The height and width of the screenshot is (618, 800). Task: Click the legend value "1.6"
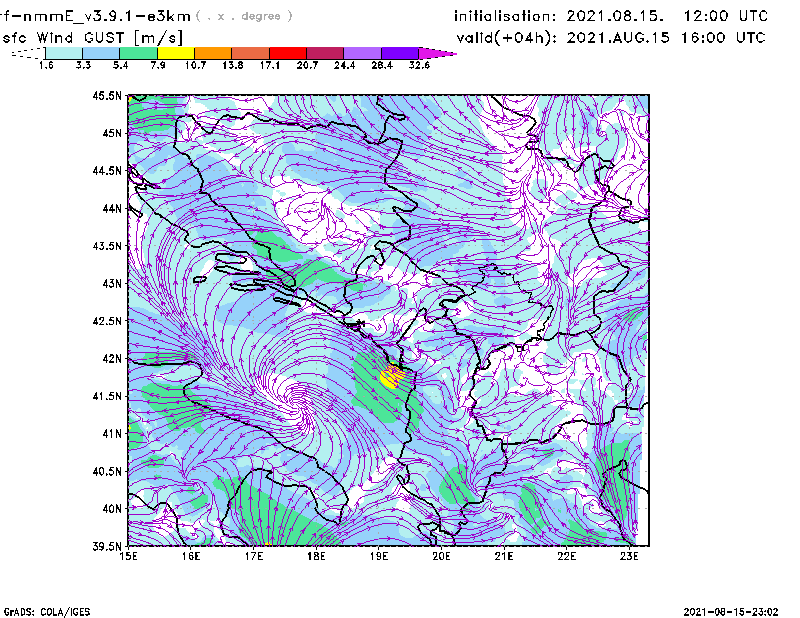pyautogui.click(x=46, y=65)
